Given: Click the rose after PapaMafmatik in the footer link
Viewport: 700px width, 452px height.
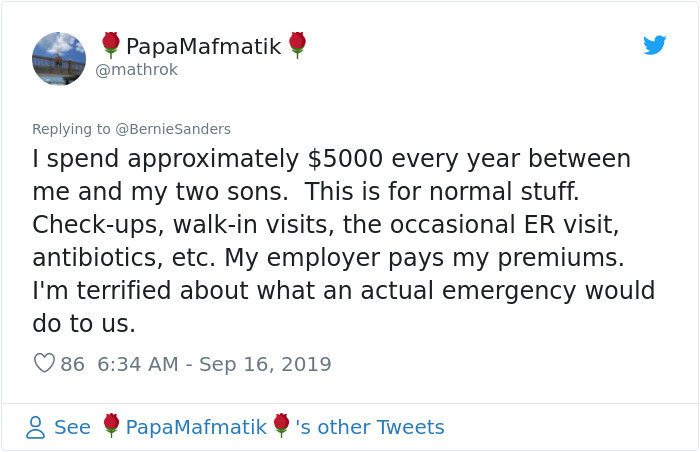Looking at the screenshot, I should [283, 427].
